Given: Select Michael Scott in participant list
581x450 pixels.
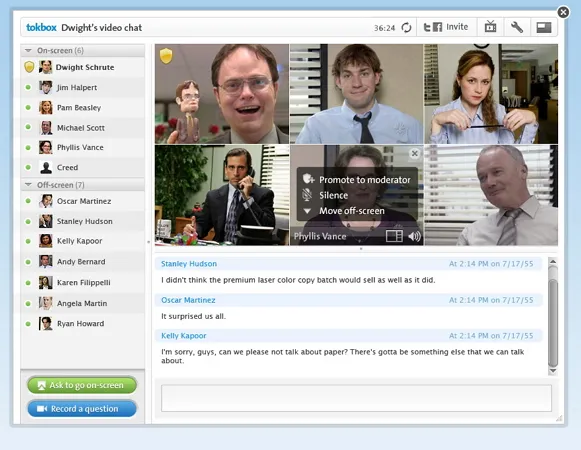Looking at the screenshot, I should [83, 128].
